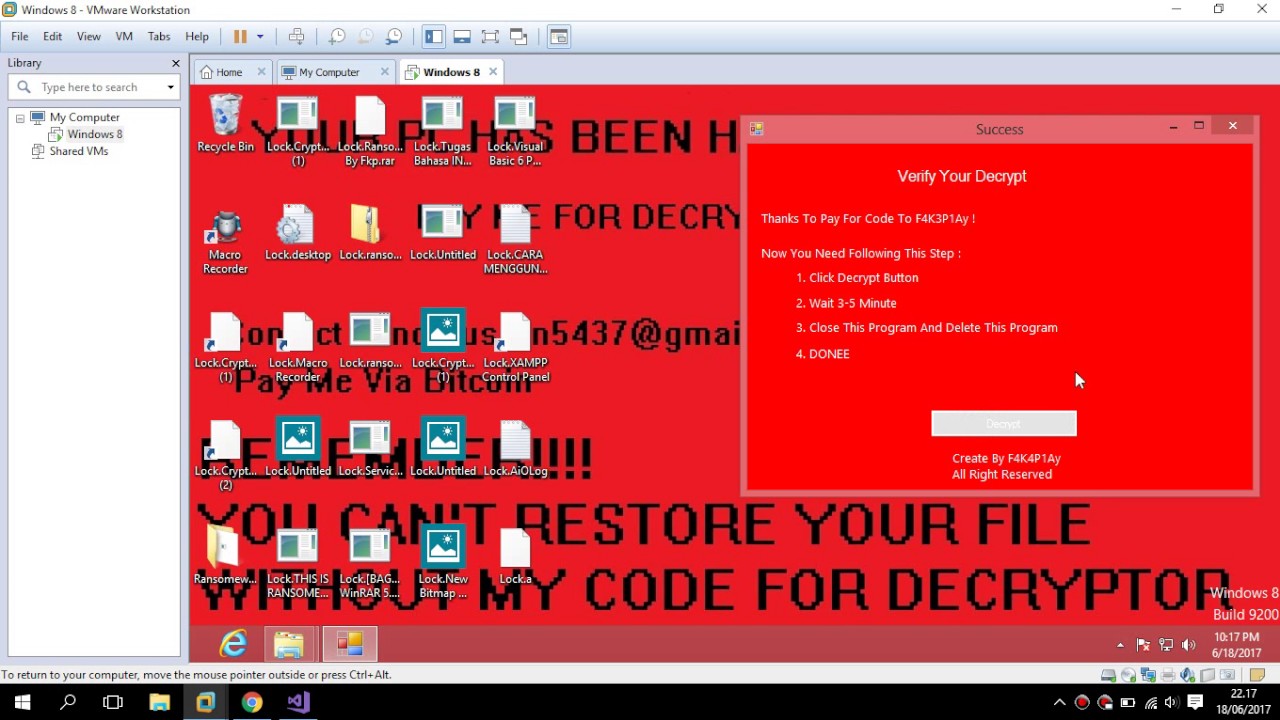Screen dimensions: 1280x720
Task: Toggle the Library sidebar view button
Action: coord(433,36)
